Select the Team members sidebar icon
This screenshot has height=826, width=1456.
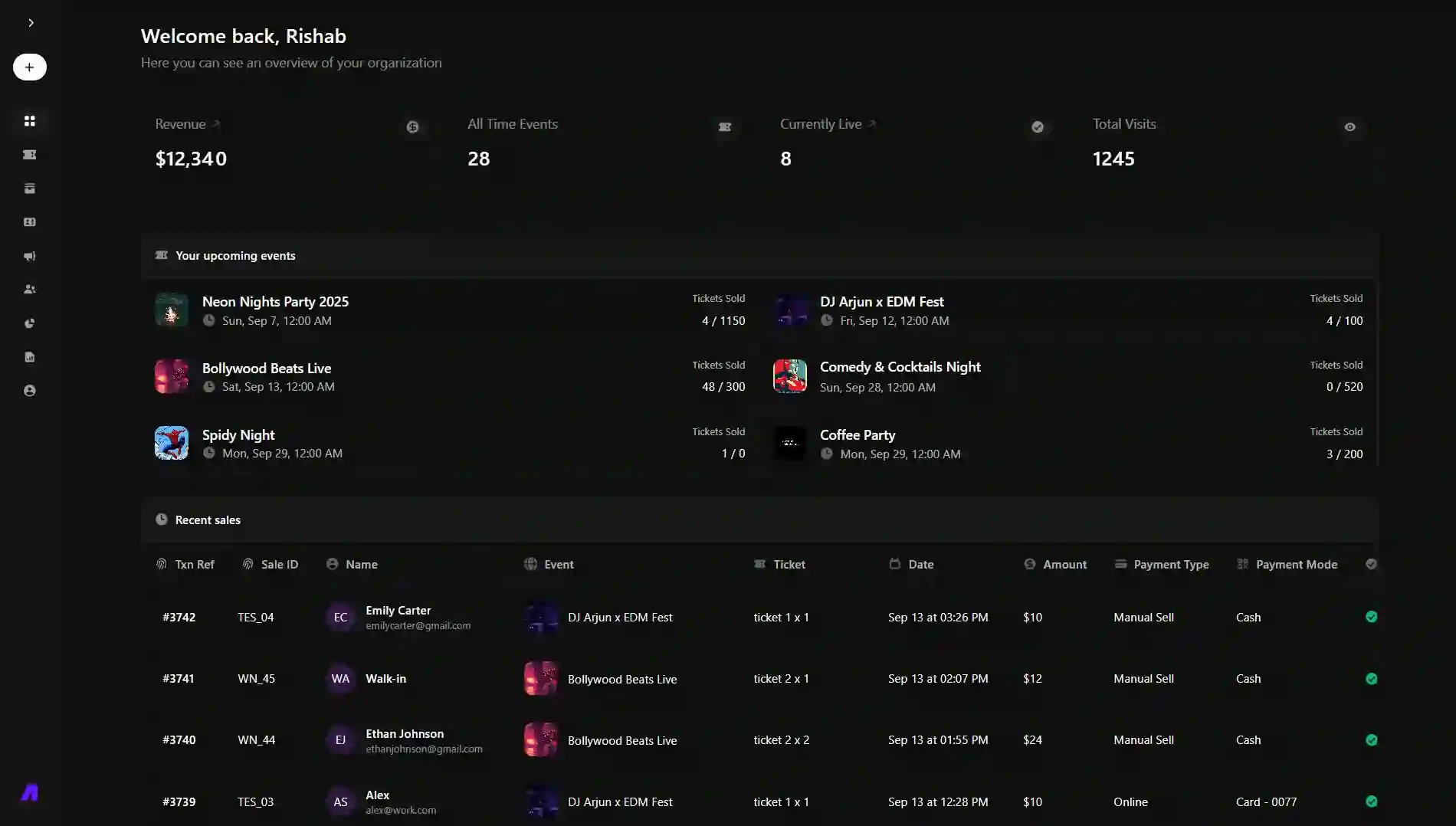coord(30,289)
